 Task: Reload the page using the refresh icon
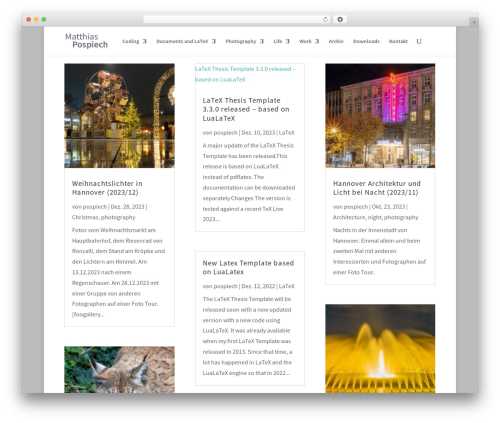tap(325, 19)
